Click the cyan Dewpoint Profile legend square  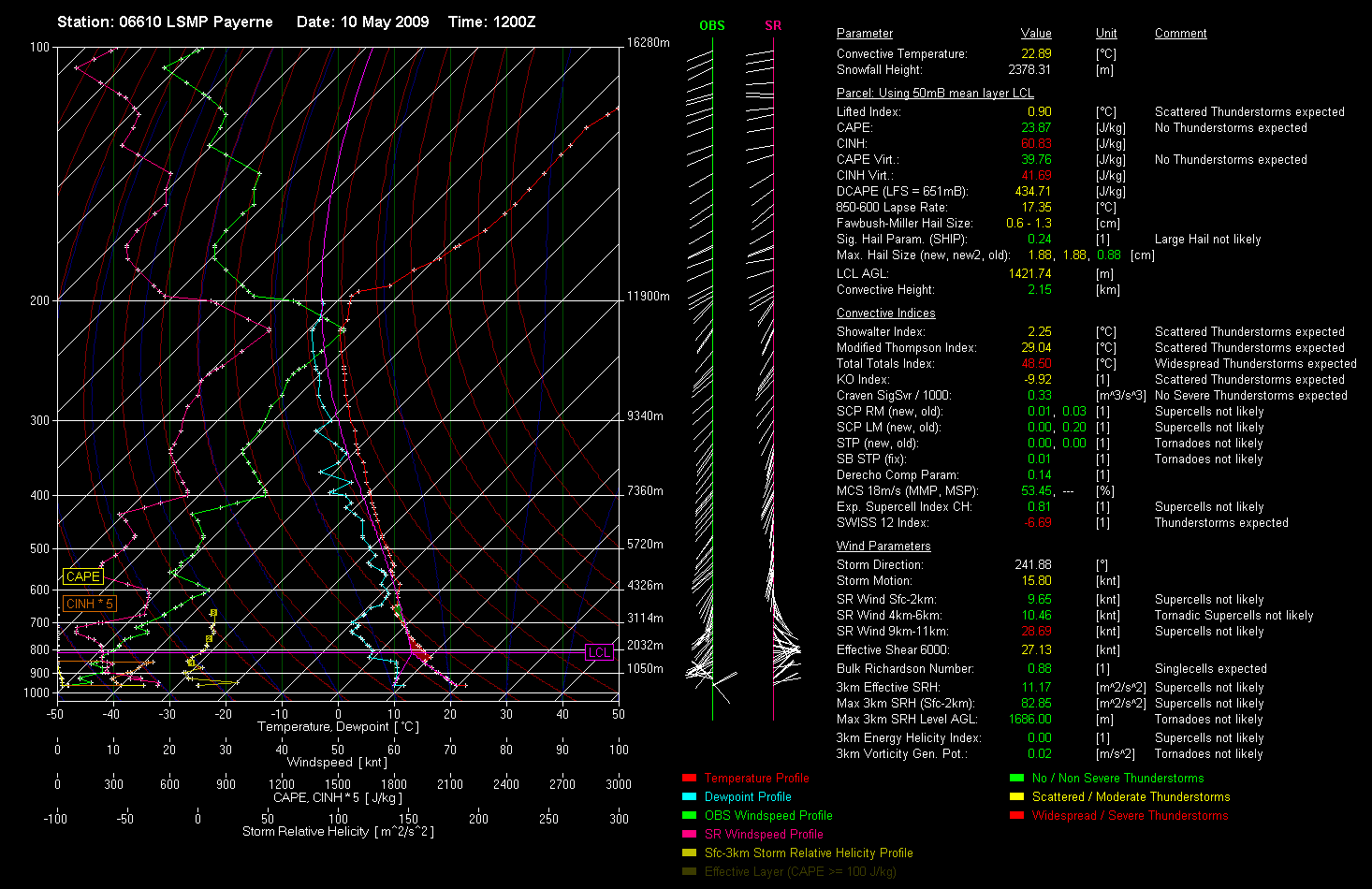click(x=689, y=796)
